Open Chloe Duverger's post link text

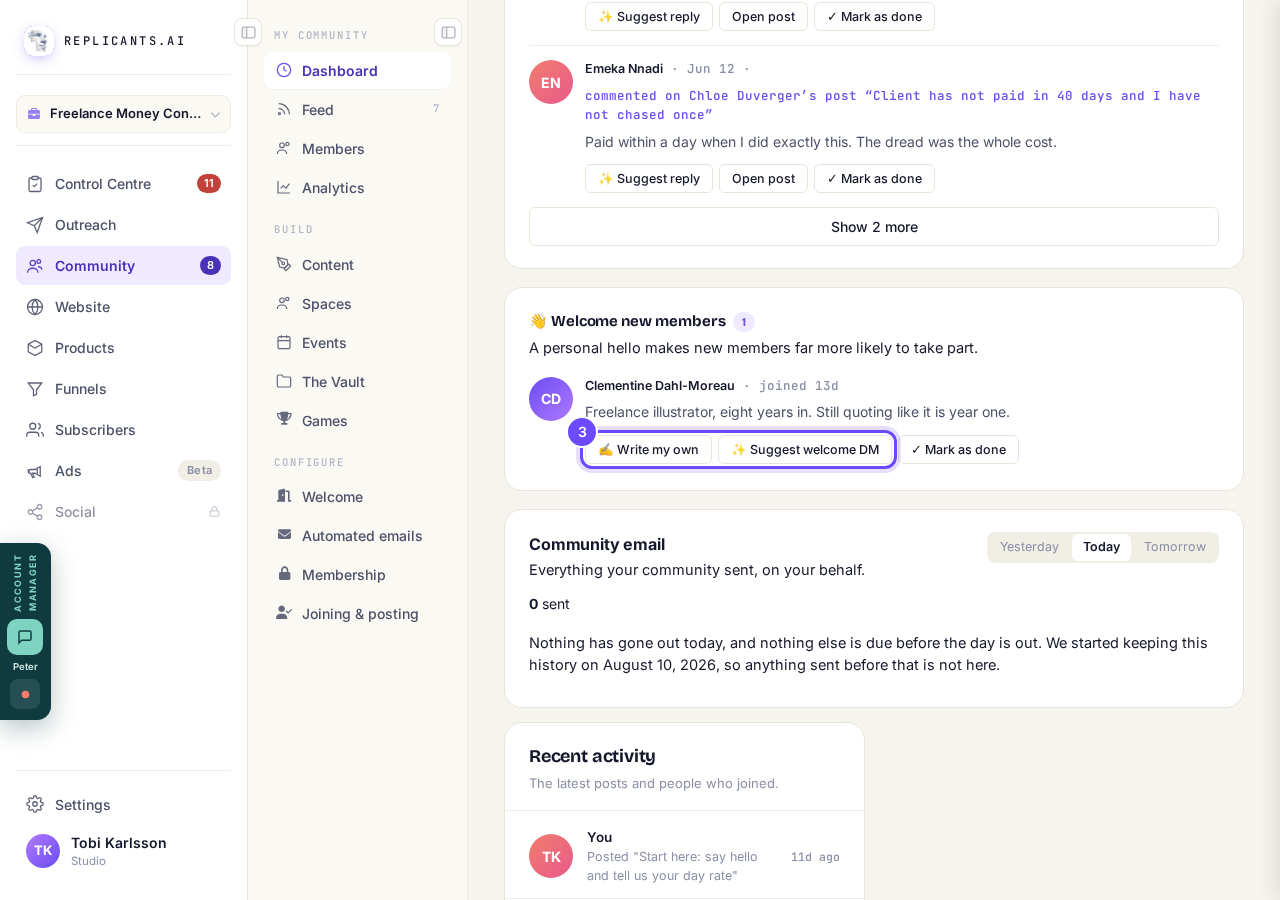(893, 105)
